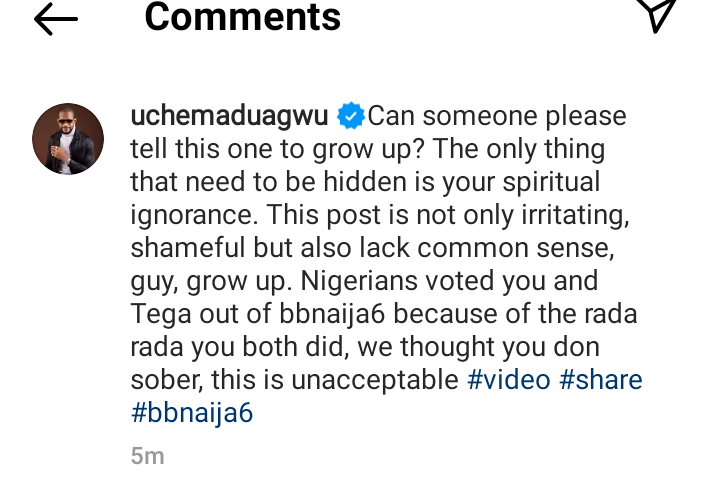Open the #share hashtag
Viewport: 720px width, 484px height.
[601, 380]
